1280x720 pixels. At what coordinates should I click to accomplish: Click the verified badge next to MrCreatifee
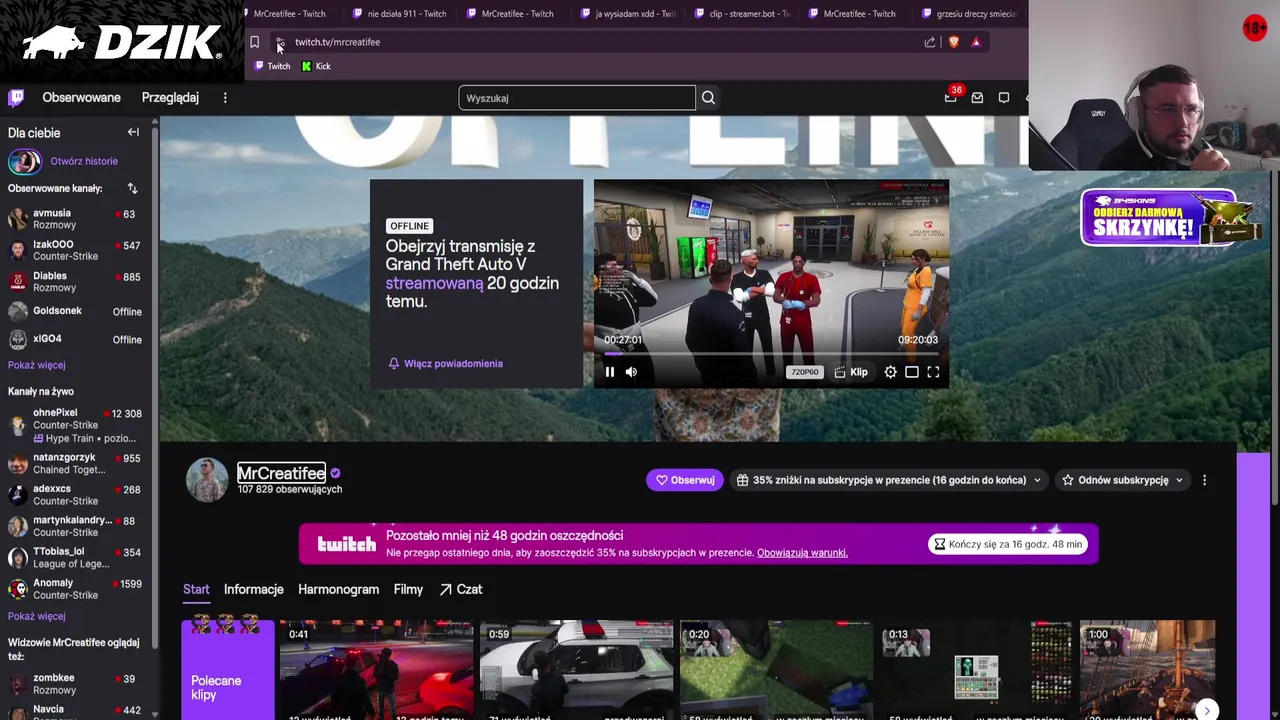click(x=335, y=473)
